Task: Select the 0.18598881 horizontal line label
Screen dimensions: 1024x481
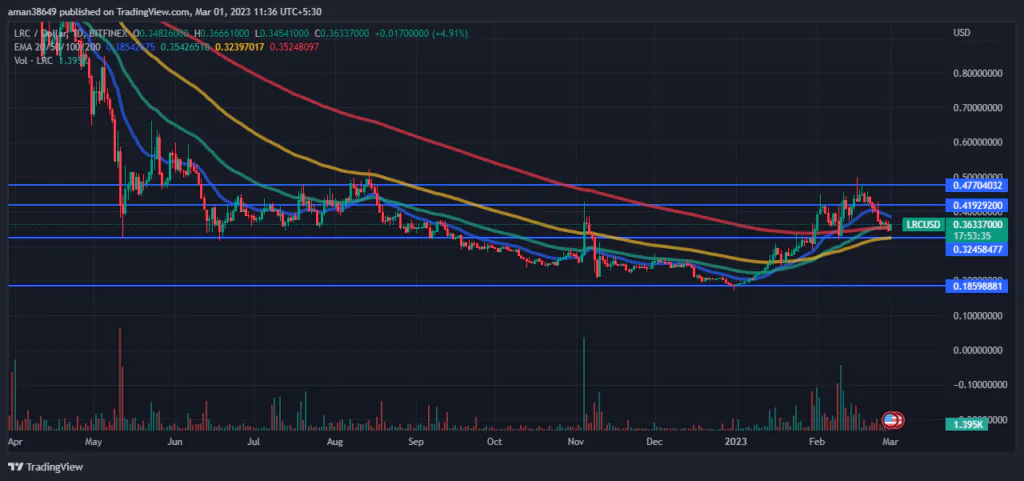Action: click(976, 286)
